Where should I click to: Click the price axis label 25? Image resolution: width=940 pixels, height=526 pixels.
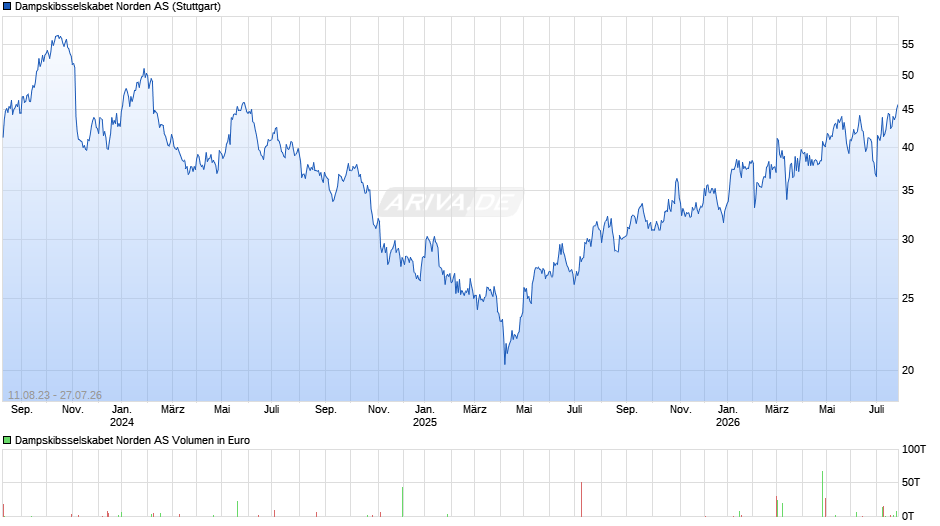click(x=908, y=299)
